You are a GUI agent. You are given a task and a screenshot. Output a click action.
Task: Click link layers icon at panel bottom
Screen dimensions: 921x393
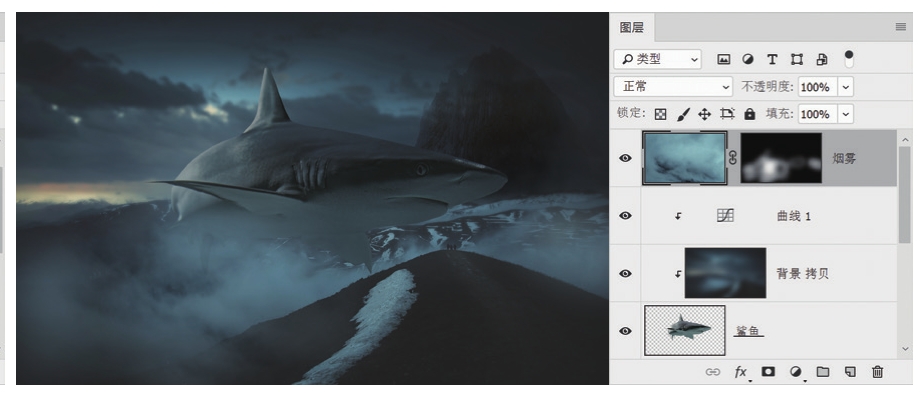712,372
